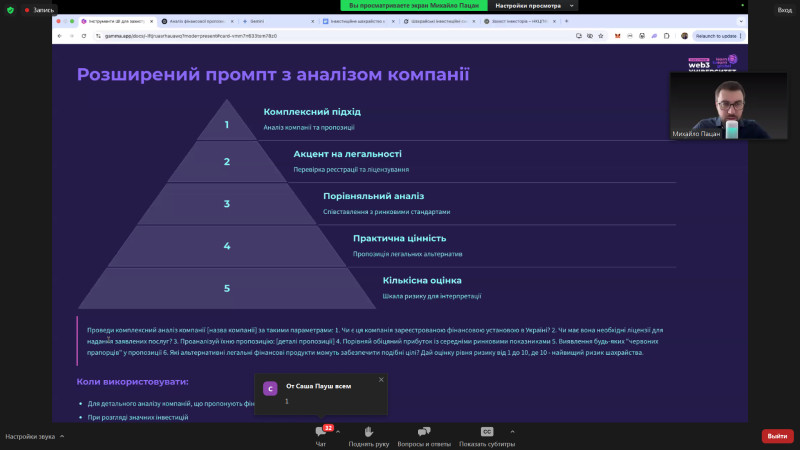Click the red Leave button
The image size is (800, 450).
(x=777, y=436)
